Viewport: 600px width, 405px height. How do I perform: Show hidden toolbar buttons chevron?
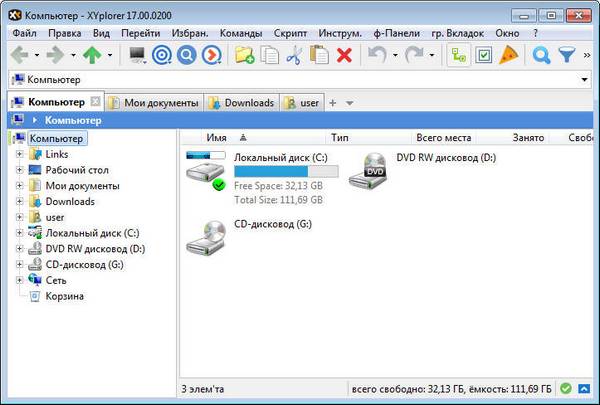point(587,56)
